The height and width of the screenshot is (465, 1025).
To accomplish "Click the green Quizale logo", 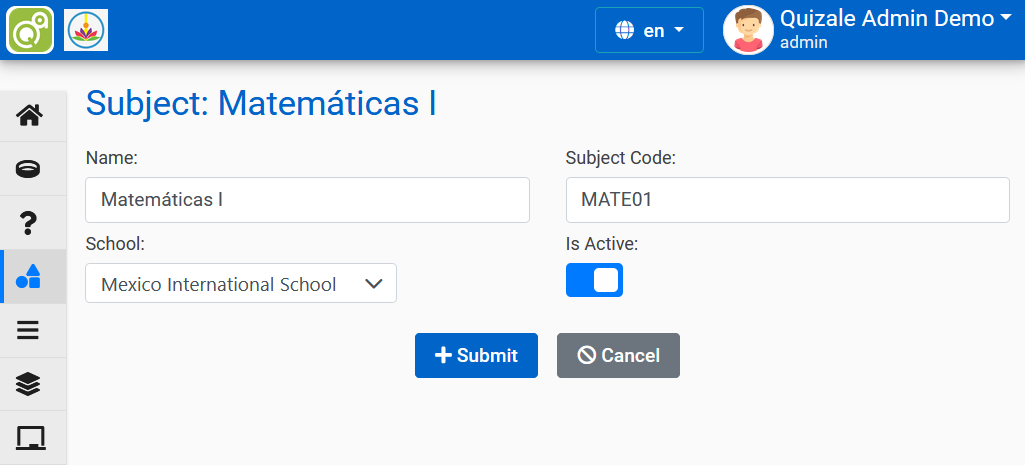I will coord(30,30).
